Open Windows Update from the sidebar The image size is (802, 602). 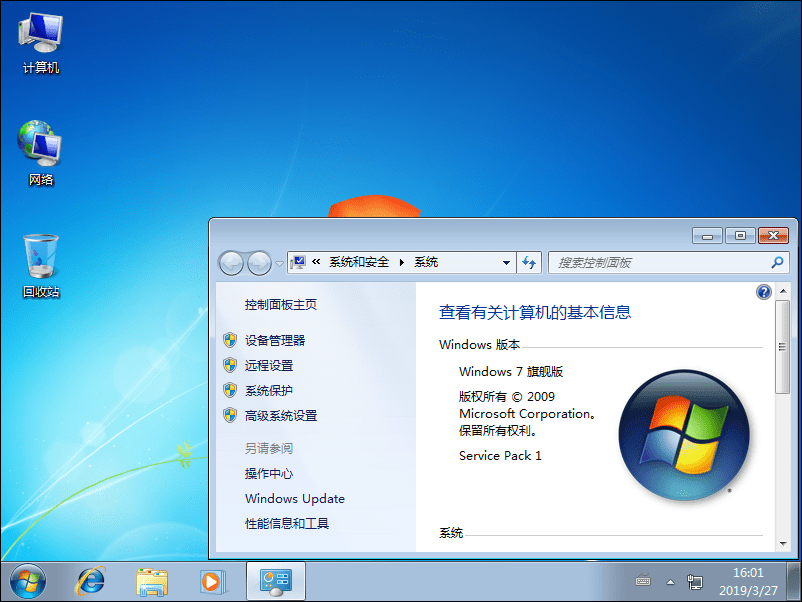pyautogui.click(x=294, y=498)
